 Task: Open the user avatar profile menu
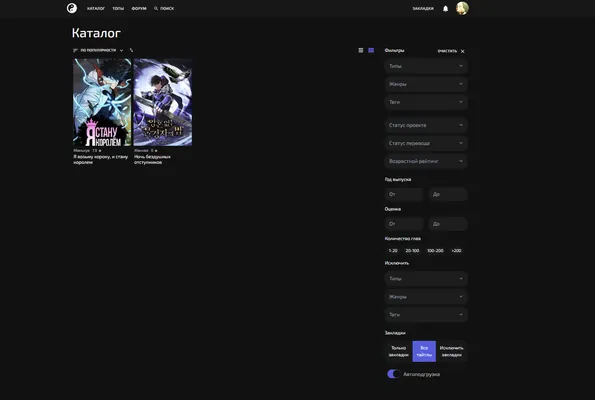pos(462,8)
